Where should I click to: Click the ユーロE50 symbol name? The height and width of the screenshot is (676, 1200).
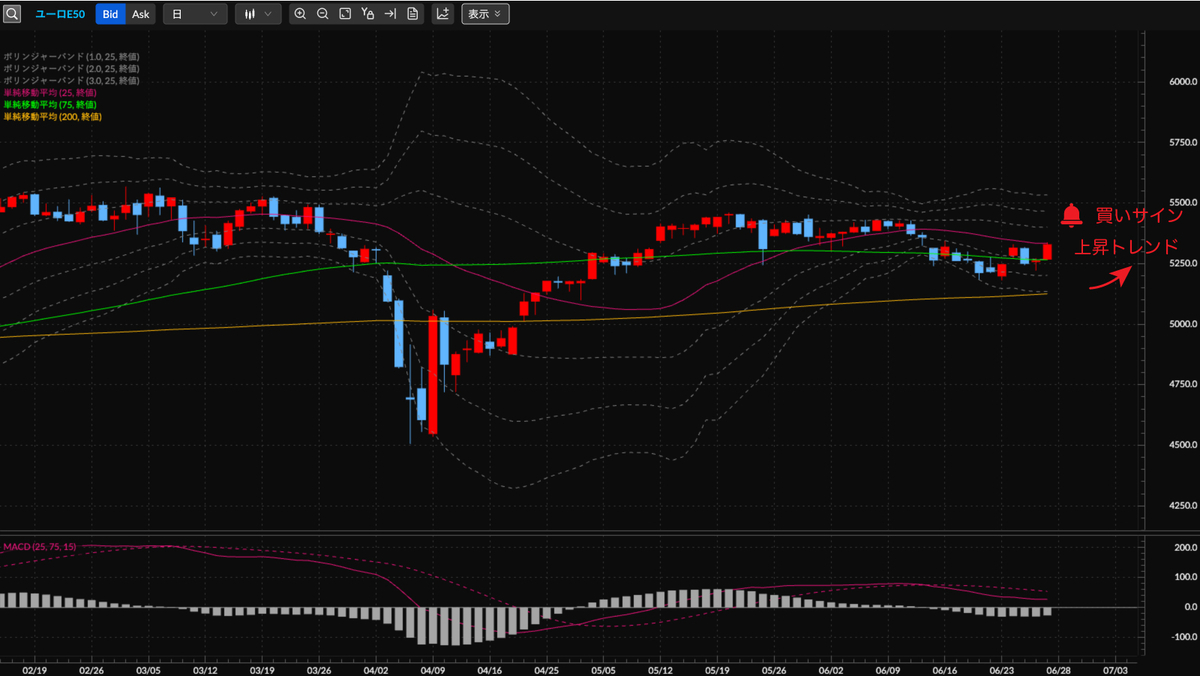pos(60,14)
